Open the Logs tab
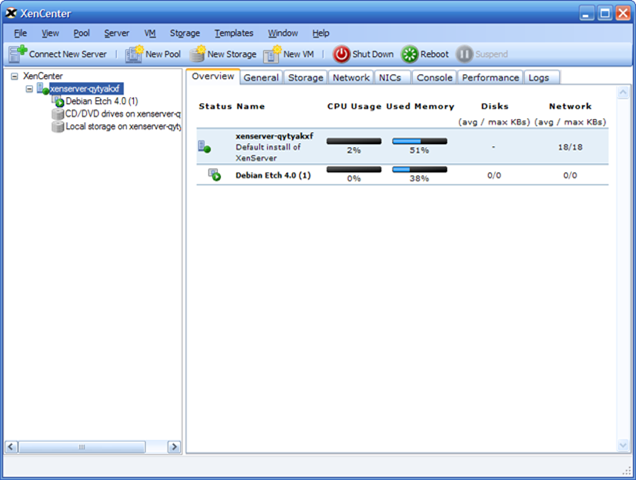 pyautogui.click(x=538, y=77)
